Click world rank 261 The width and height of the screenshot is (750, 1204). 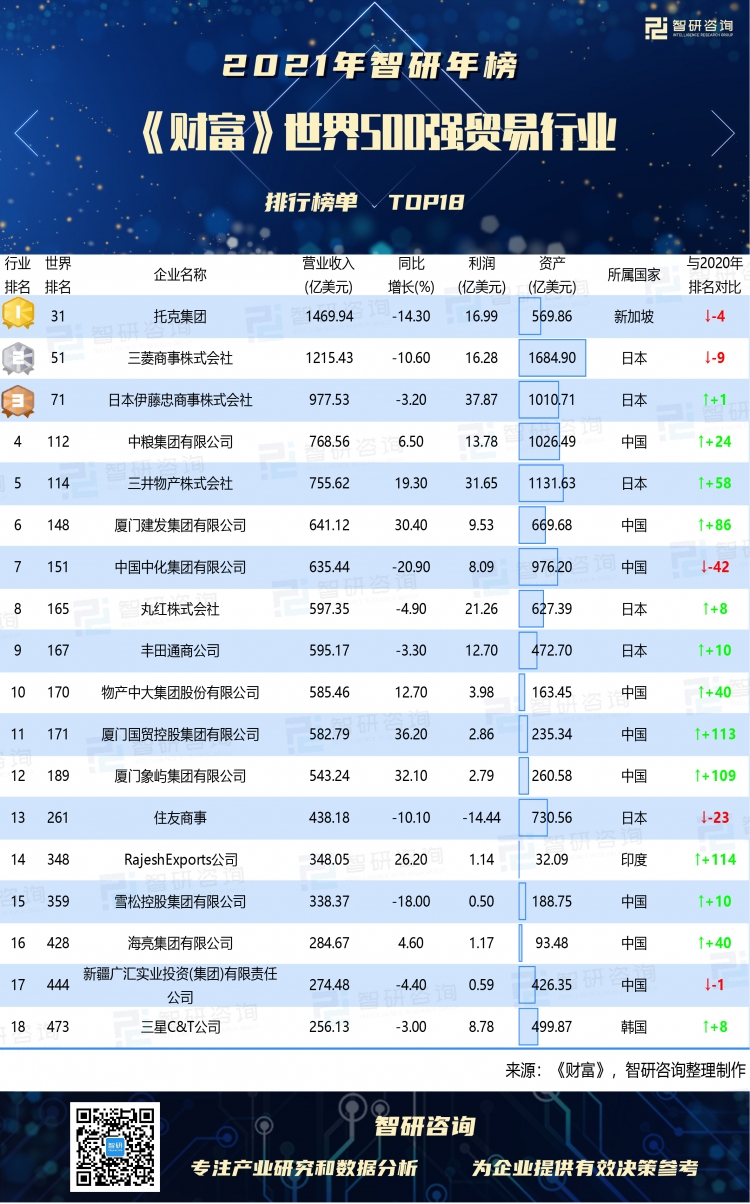[x=58, y=818]
